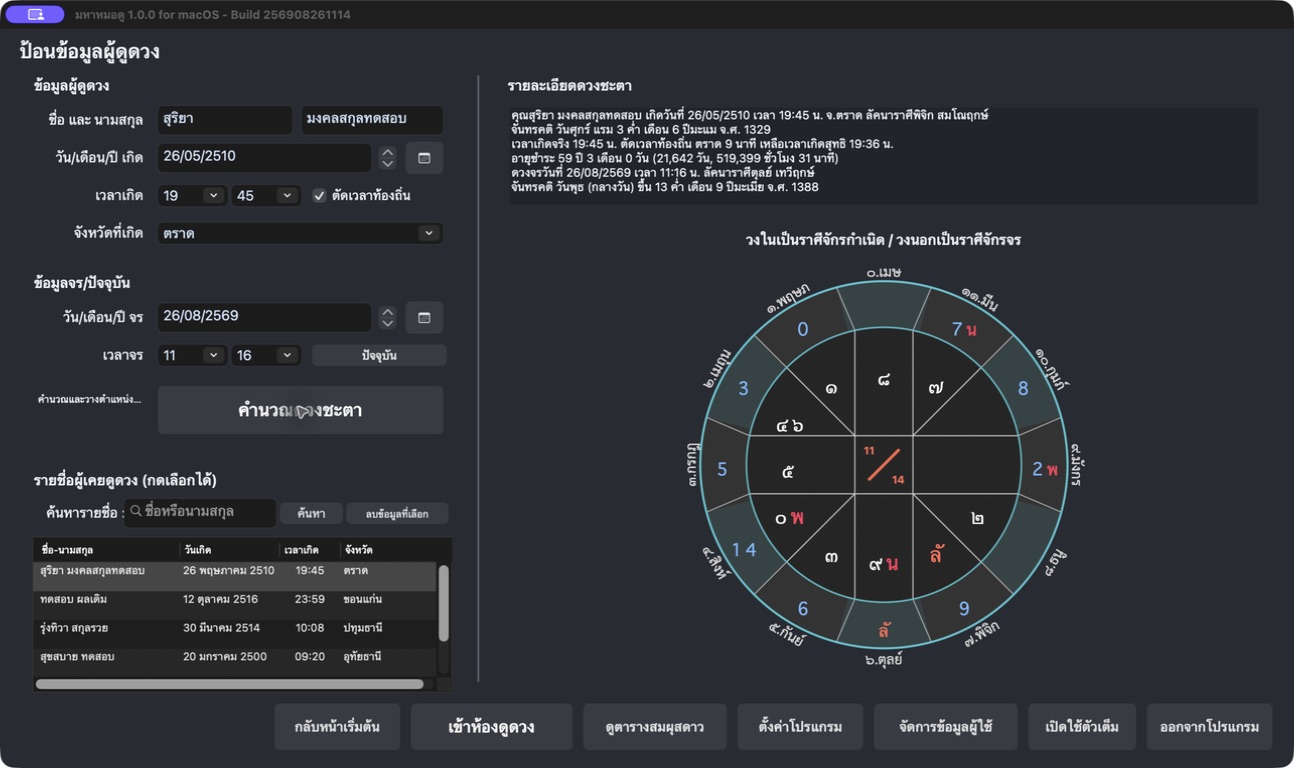Open the birth date calendar picker
This screenshot has width=1294, height=768.
(x=424, y=158)
